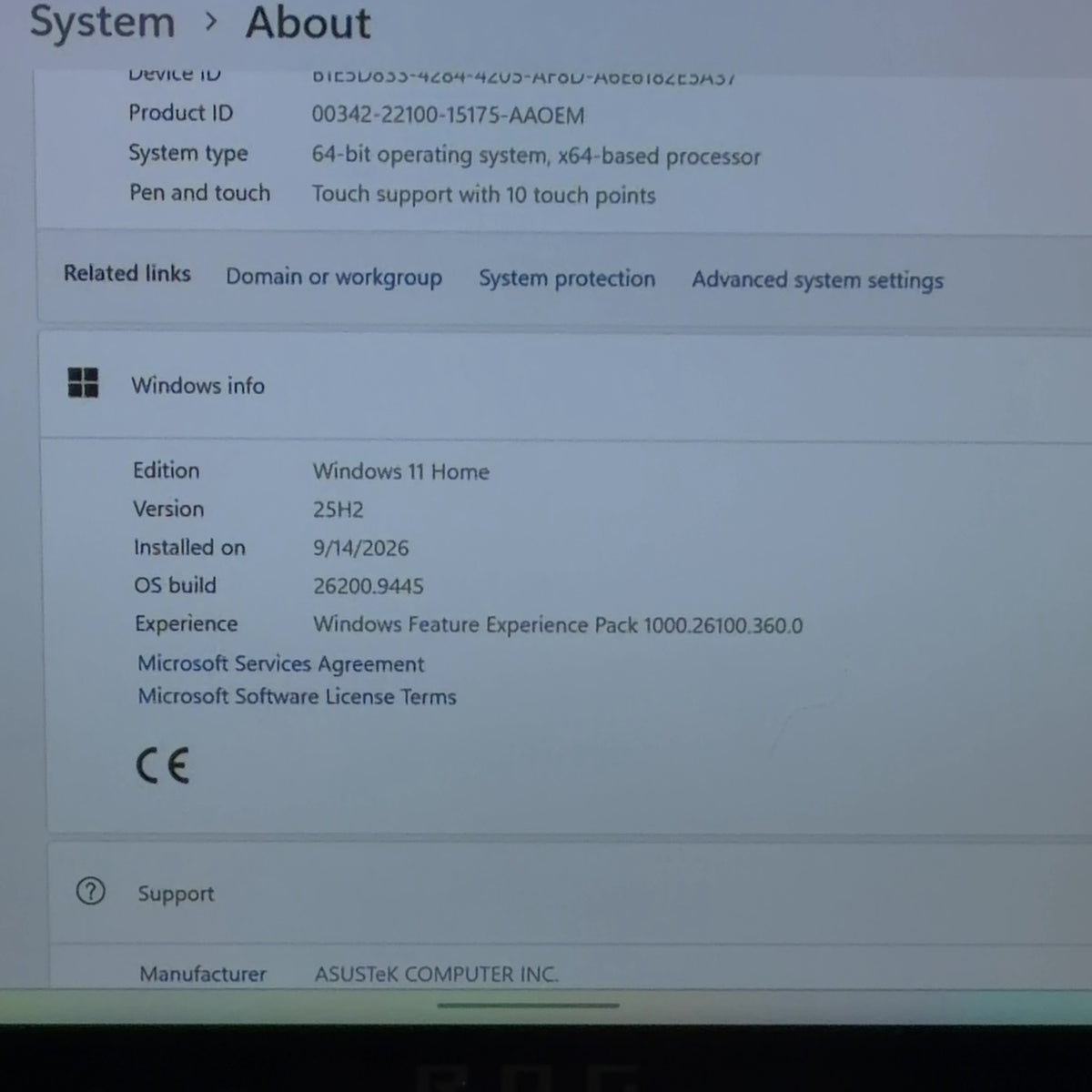Click the Windows logo icon beside Windows info
This screenshot has width=1092, height=1092.
pyautogui.click(x=83, y=383)
